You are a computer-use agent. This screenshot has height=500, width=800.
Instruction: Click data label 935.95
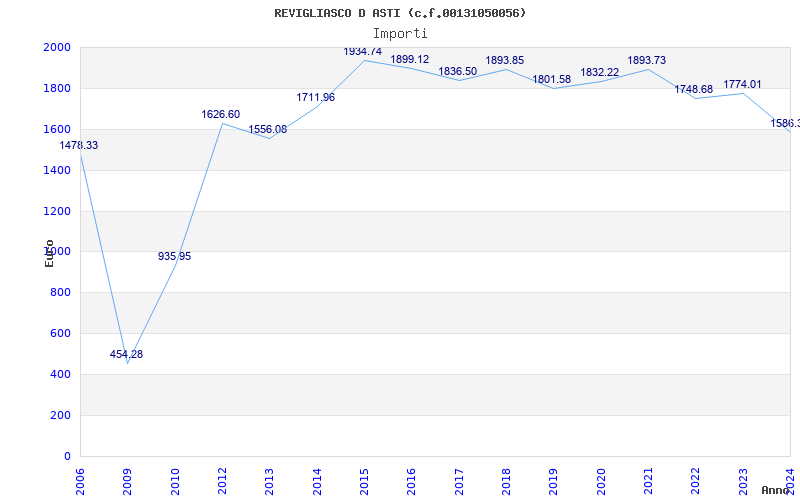click(174, 256)
